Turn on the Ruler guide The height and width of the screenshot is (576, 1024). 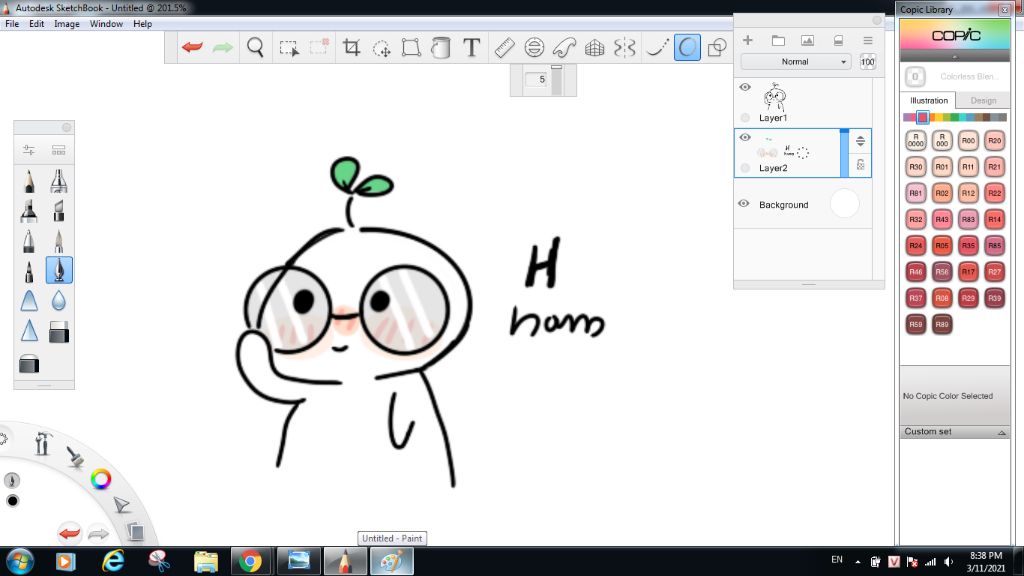point(504,48)
